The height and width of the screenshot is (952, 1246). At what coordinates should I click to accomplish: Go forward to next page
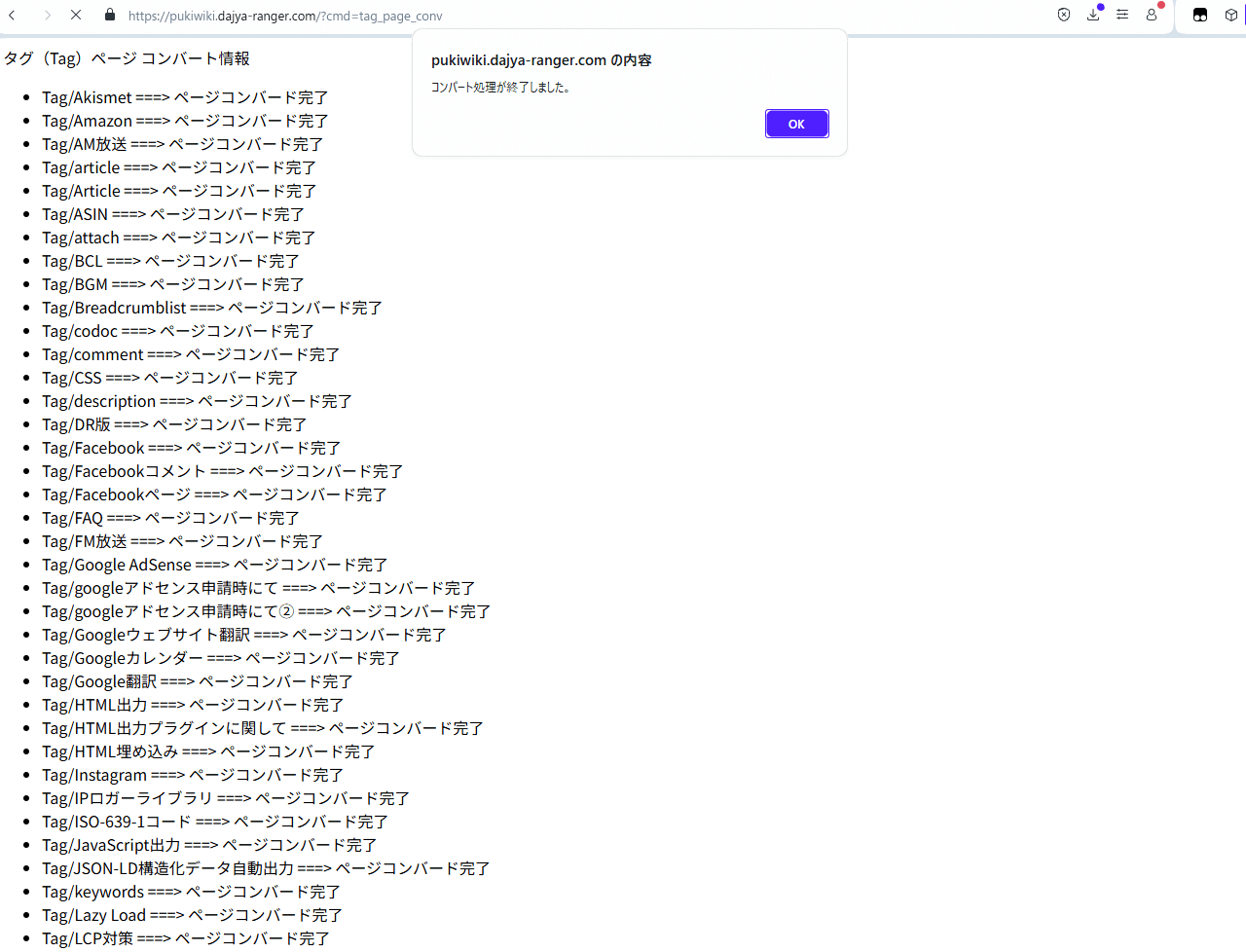[x=47, y=16]
